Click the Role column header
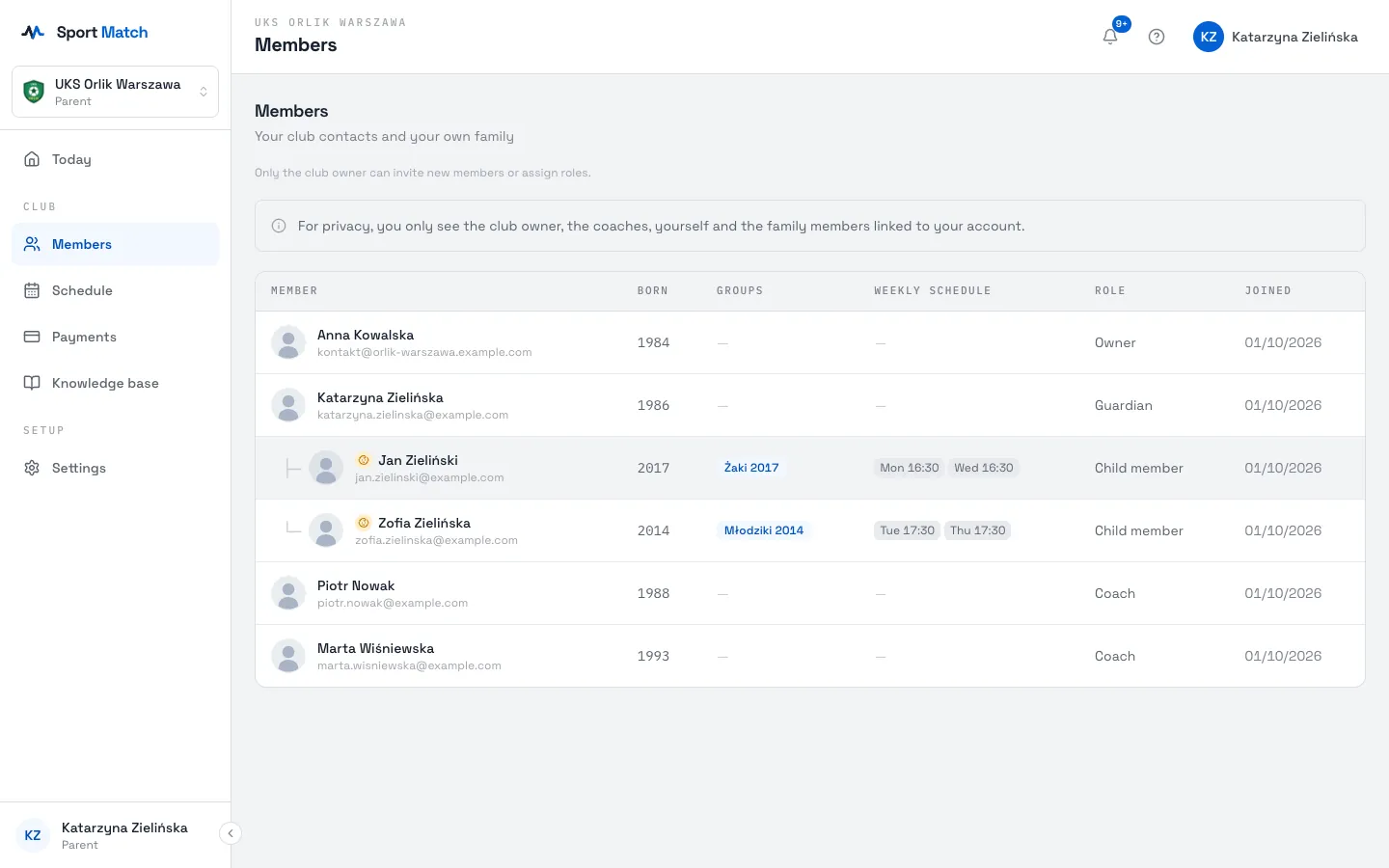The height and width of the screenshot is (868, 1389). (1110, 290)
